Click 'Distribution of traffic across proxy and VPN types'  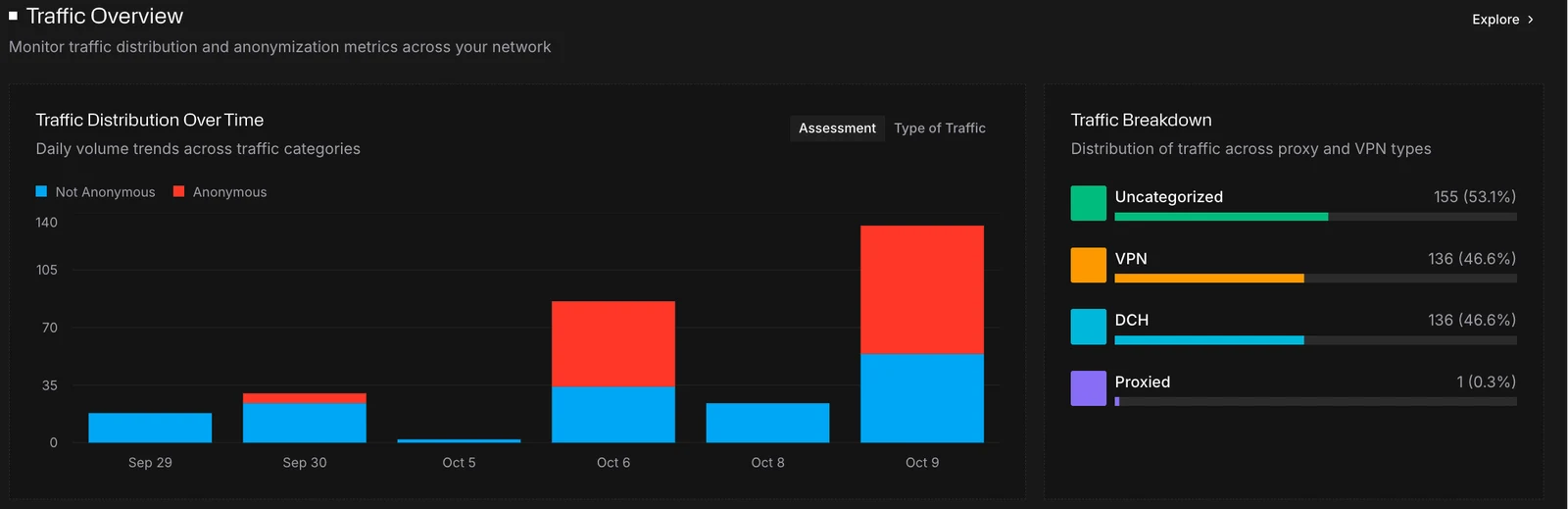(1250, 149)
